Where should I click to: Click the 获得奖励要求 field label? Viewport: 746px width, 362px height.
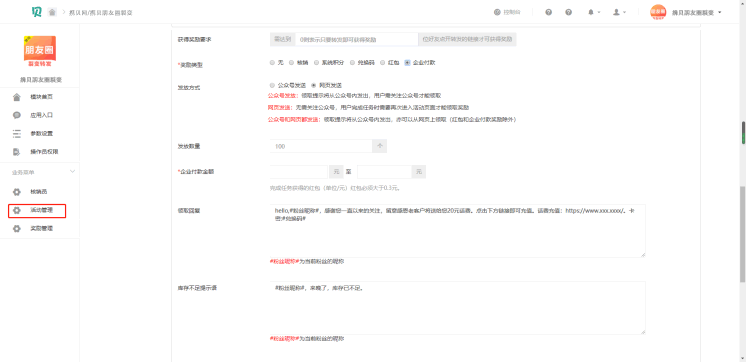[x=194, y=39]
